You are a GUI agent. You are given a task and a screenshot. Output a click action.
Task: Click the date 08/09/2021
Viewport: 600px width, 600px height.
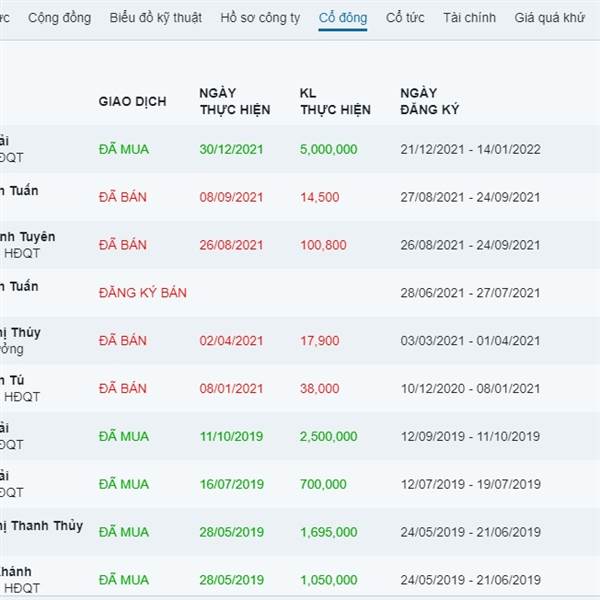(232, 197)
